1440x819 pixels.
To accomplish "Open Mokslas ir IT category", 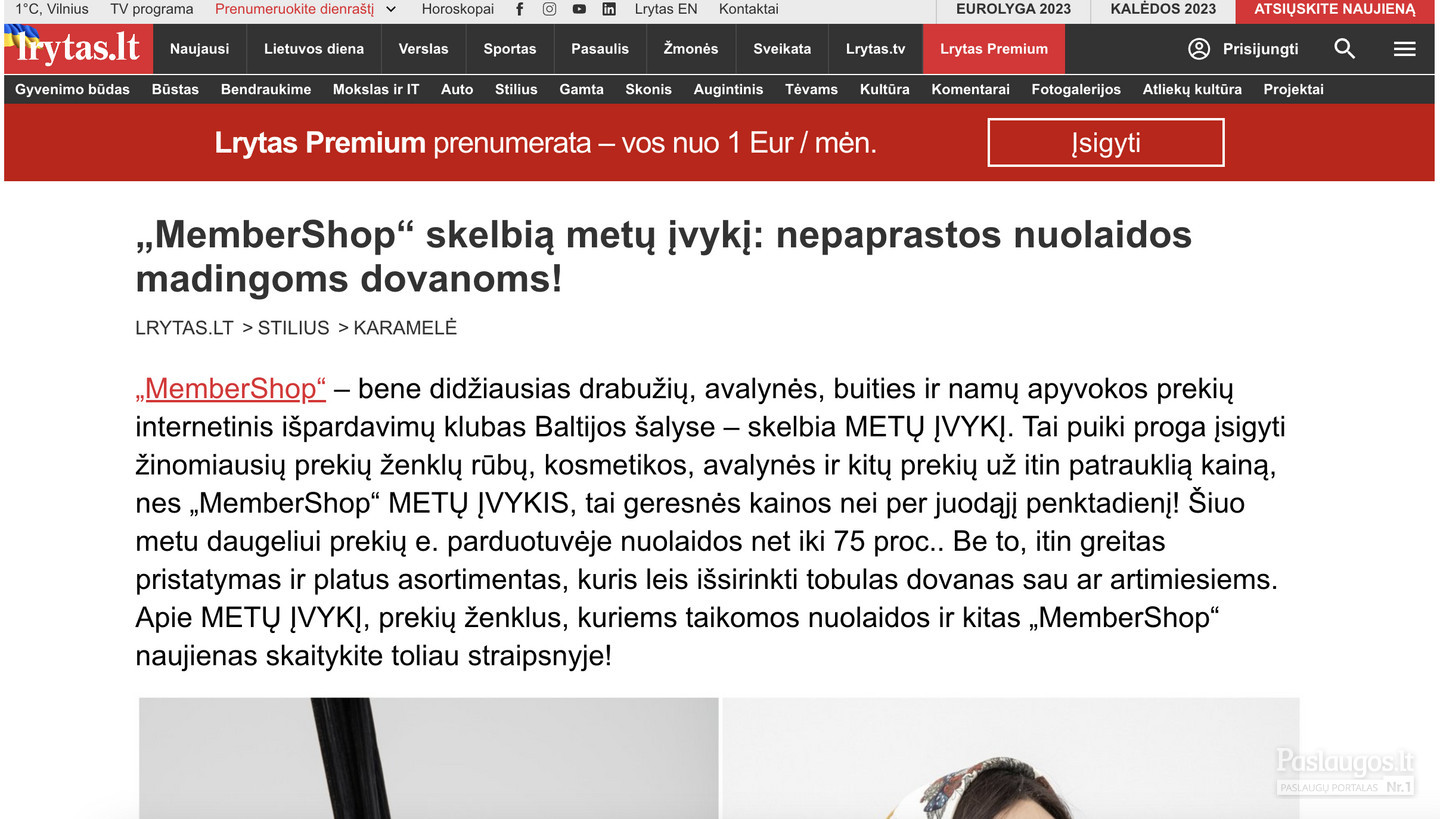I will [x=376, y=89].
